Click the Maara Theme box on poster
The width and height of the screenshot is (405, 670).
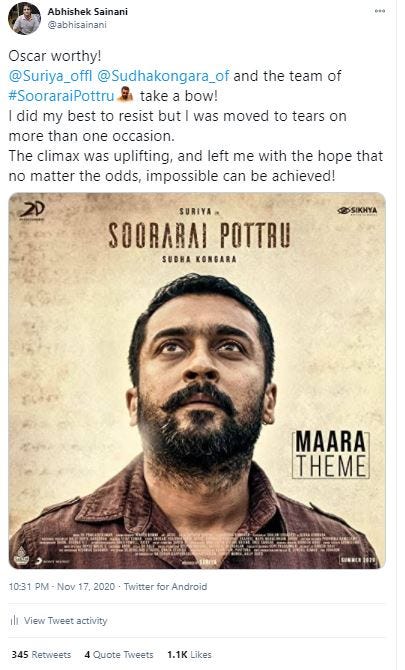click(331, 454)
